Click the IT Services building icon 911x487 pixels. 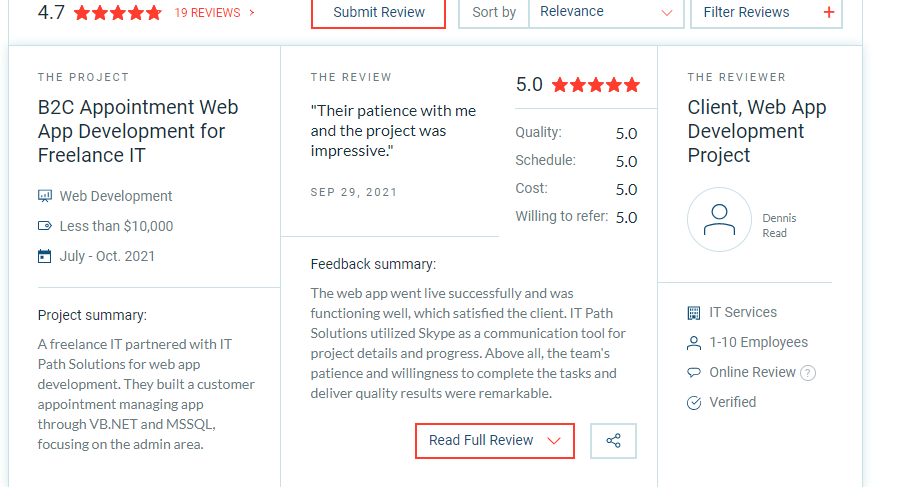pos(694,313)
